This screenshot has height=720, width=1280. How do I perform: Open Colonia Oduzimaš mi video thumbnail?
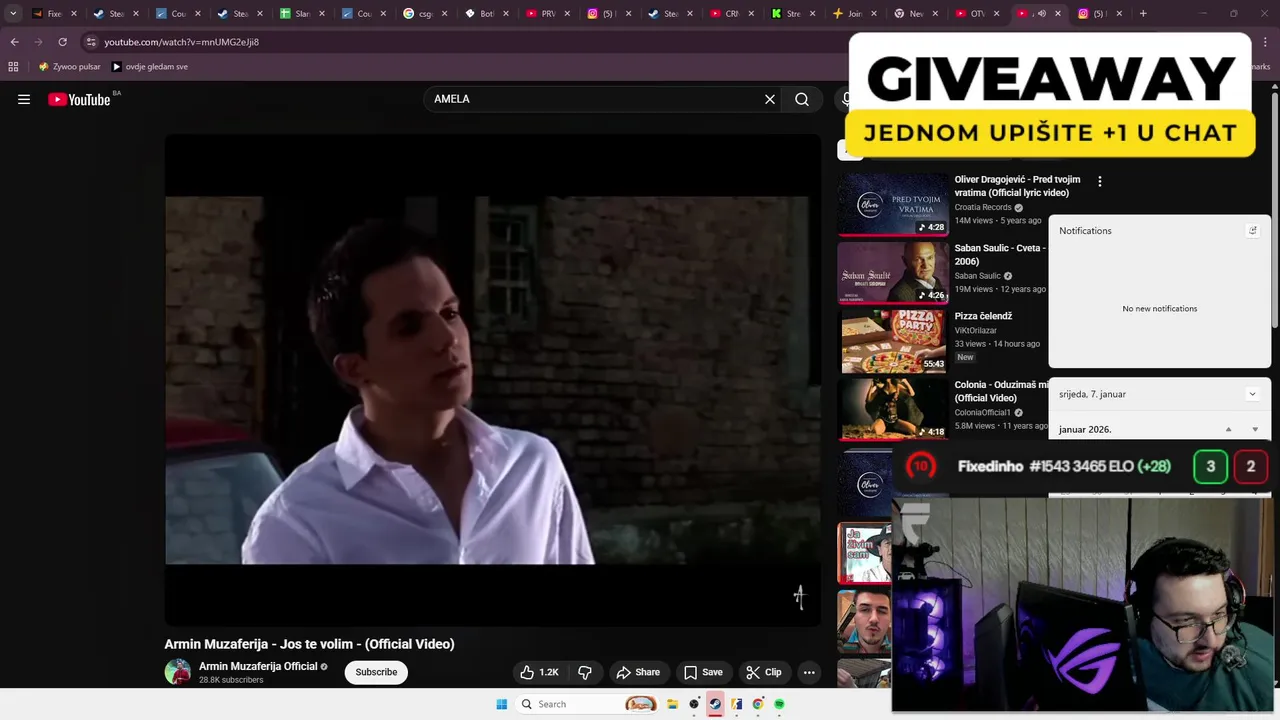coord(893,408)
